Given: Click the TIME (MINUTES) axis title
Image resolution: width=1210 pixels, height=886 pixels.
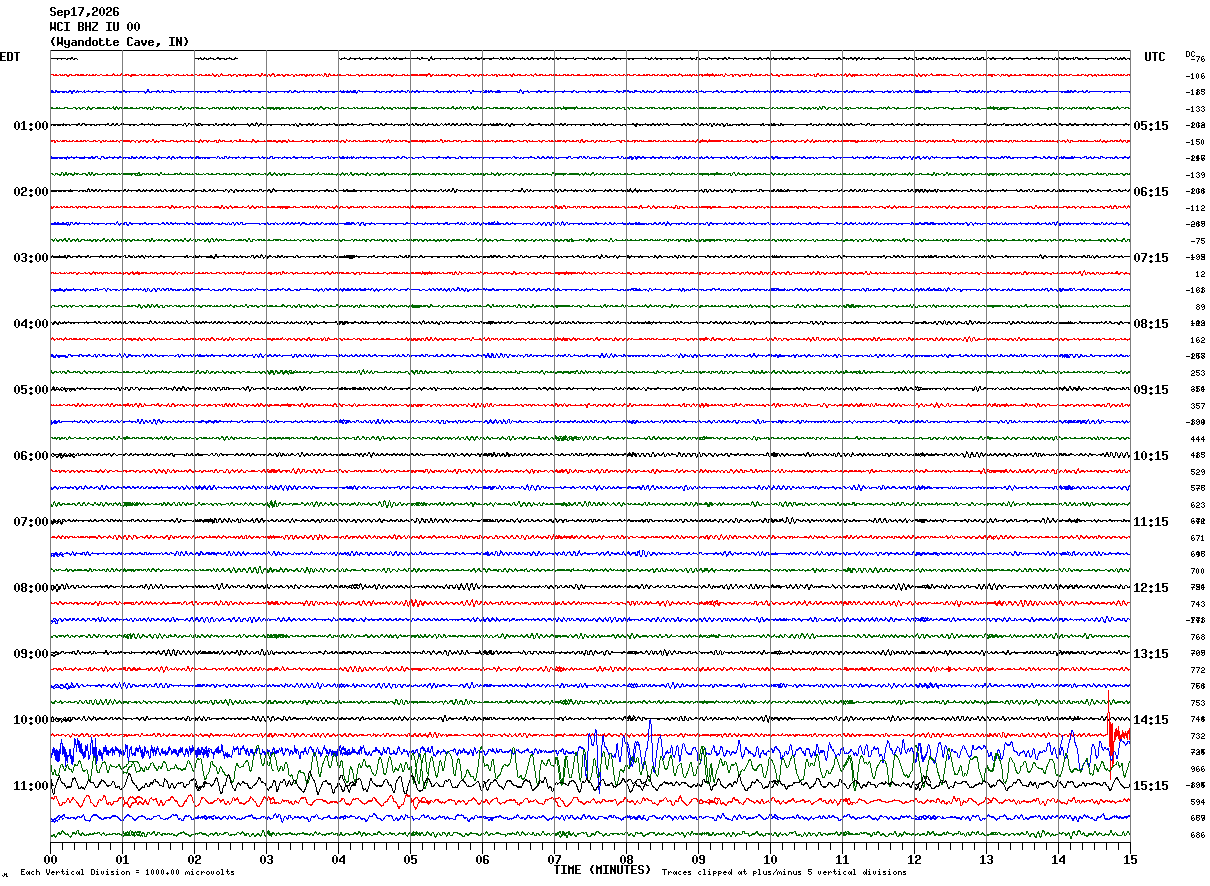Looking at the screenshot, I should click(x=602, y=870).
